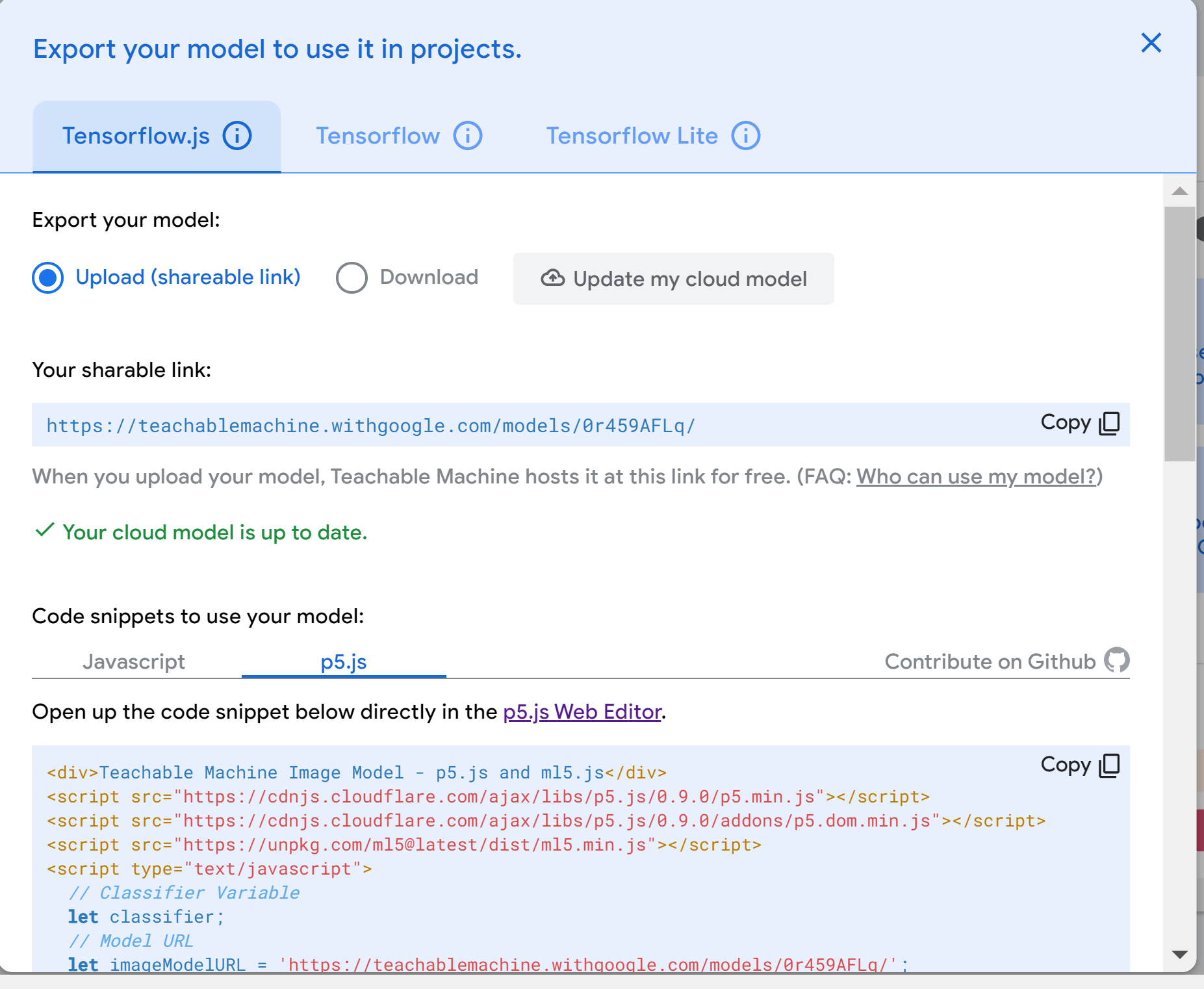The image size is (1204, 989).
Task: Click the info icon beside Tensorflow Lite
Action: click(x=745, y=136)
